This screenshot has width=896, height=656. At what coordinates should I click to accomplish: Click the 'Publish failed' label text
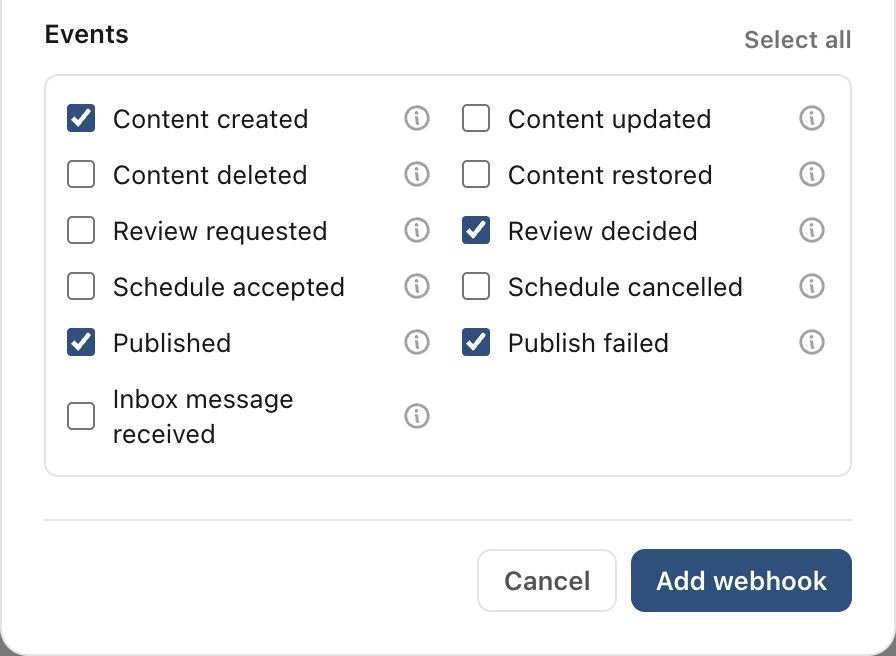point(588,343)
